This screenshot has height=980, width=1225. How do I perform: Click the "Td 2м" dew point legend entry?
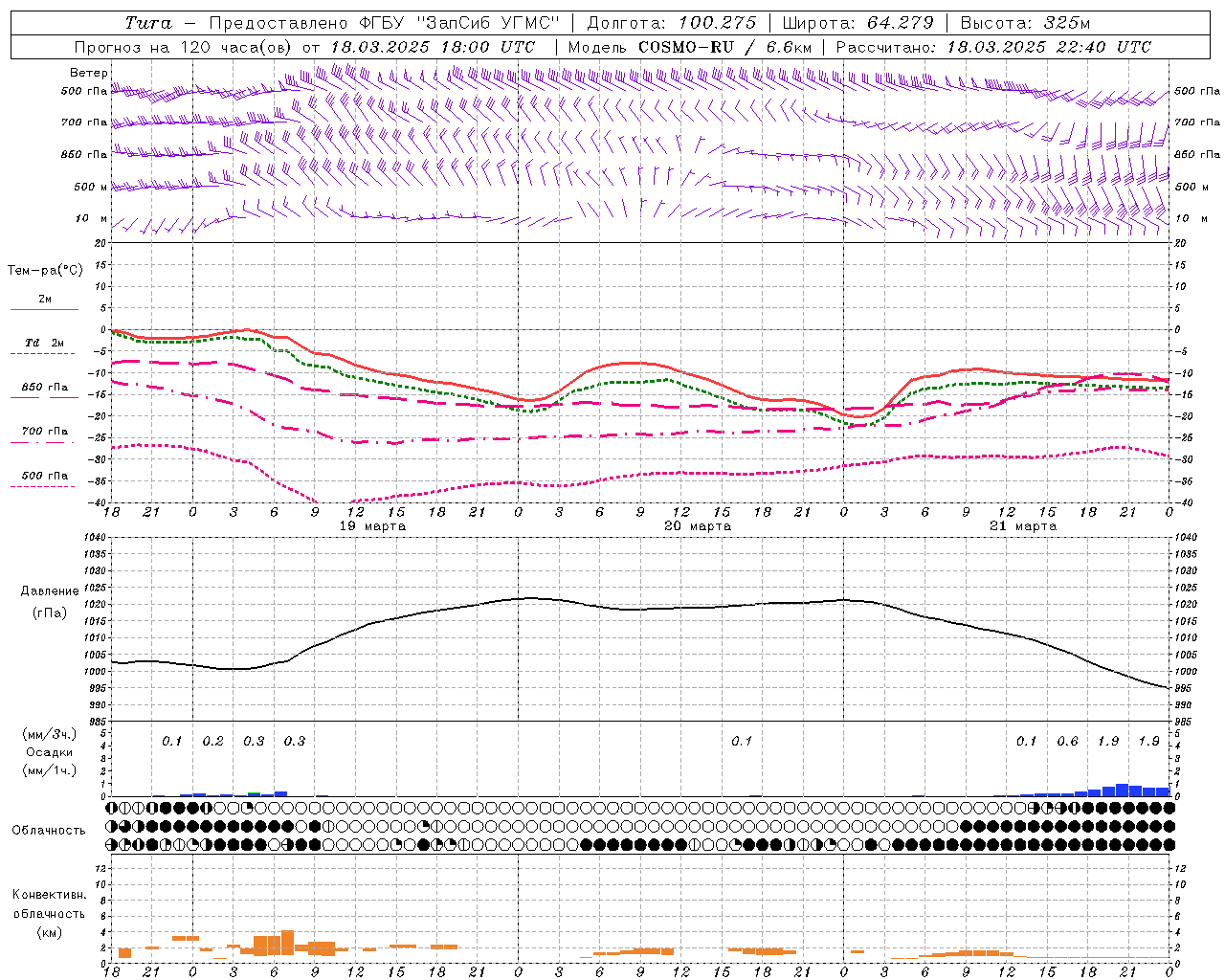click(44, 343)
